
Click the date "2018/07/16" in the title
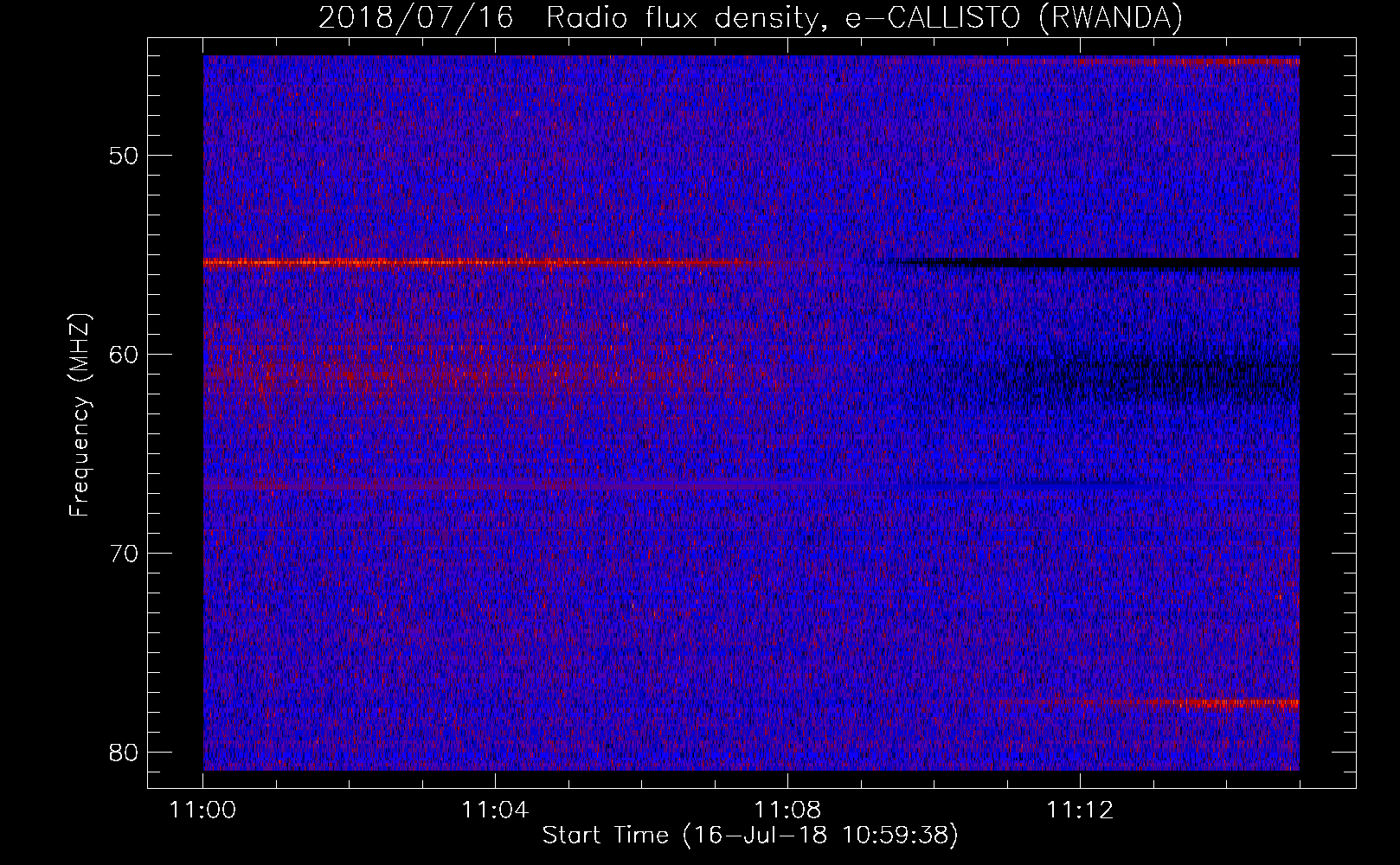(x=415, y=18)
